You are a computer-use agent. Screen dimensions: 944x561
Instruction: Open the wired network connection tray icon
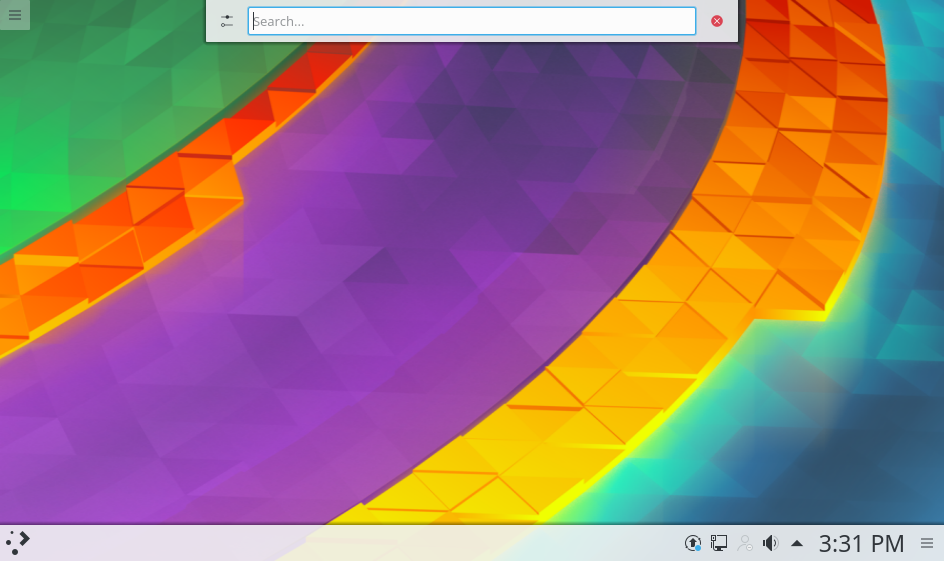point(719,543)
